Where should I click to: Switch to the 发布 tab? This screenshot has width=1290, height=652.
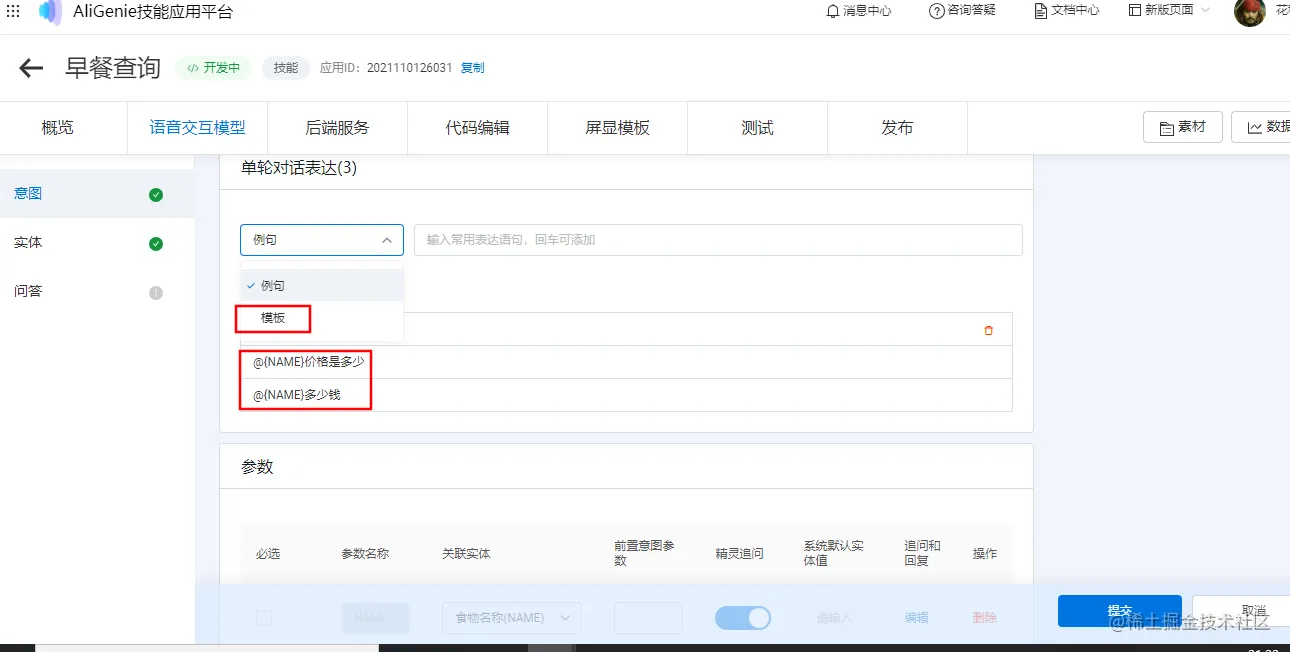[898, 128]
